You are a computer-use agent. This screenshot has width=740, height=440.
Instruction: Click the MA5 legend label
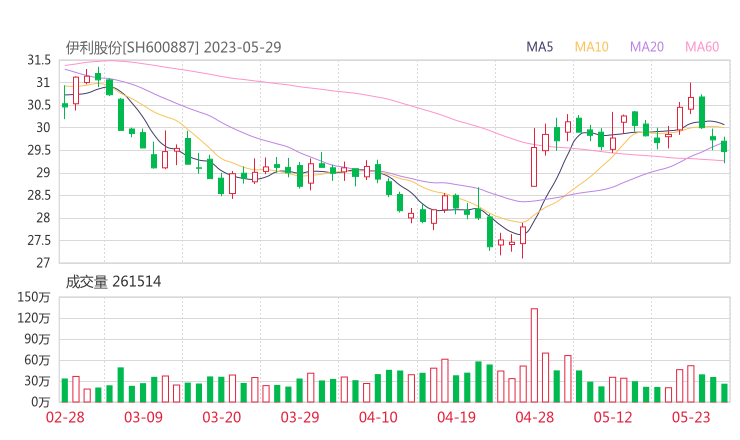[539, 47]
